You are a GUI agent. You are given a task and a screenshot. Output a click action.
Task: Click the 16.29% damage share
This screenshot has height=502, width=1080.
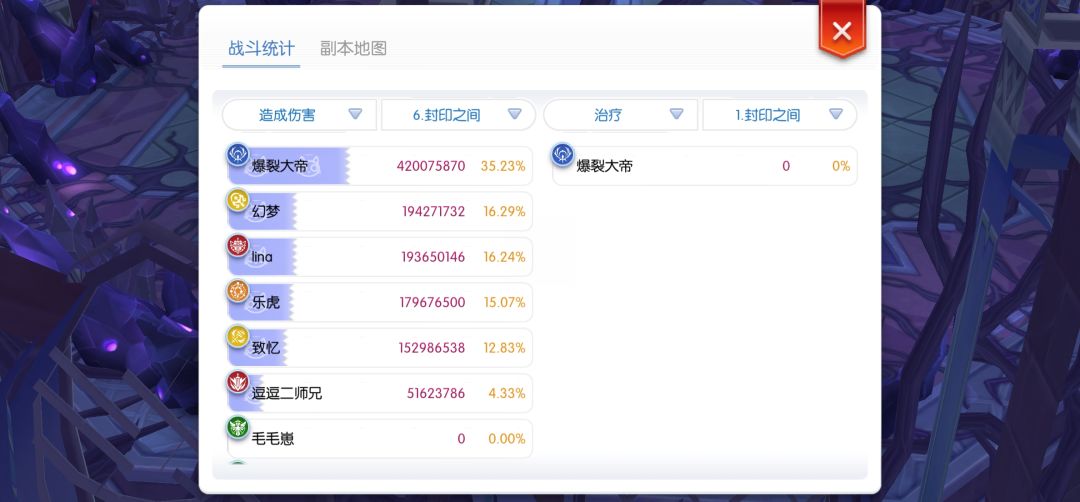[x=504, y=211]
